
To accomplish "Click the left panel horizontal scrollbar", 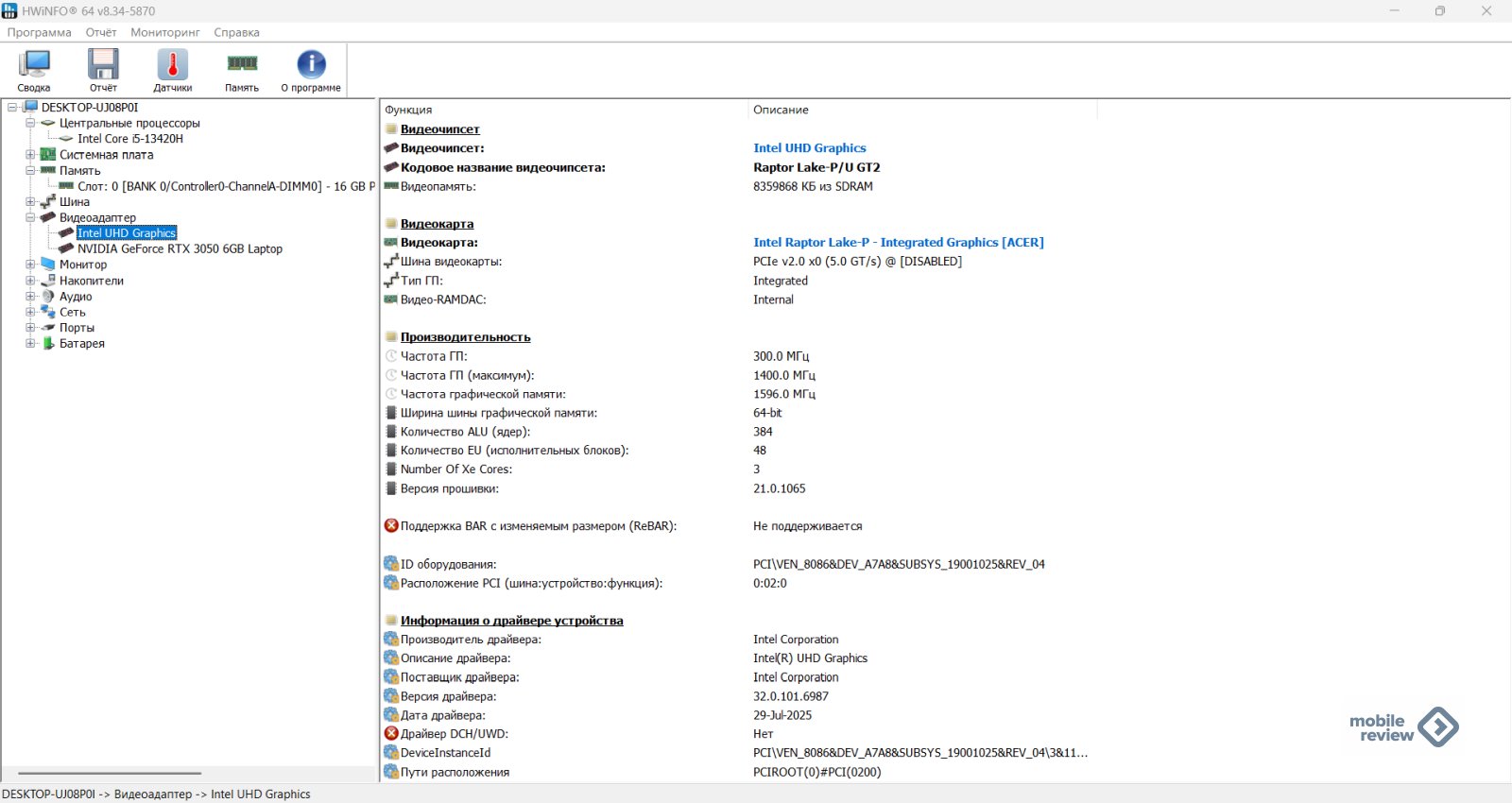I will pos(110,773).
